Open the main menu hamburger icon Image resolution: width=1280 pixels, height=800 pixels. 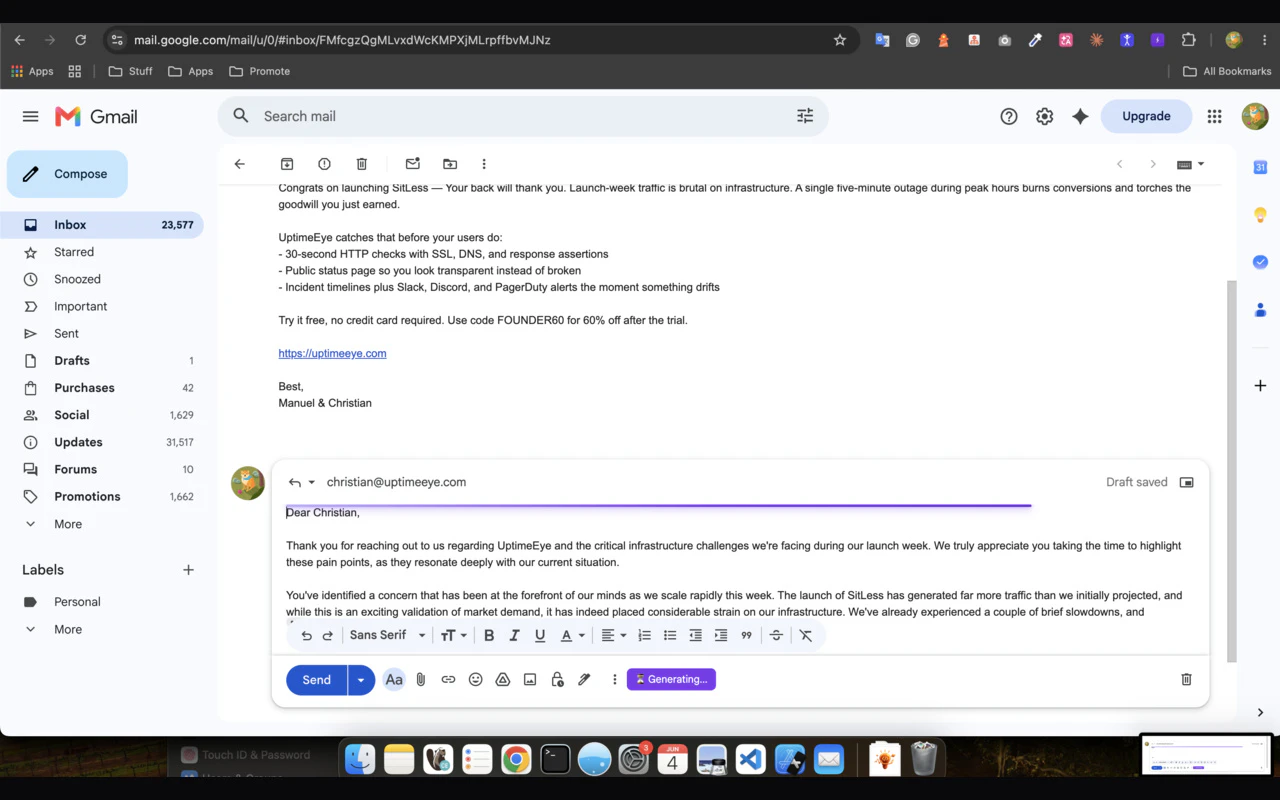pyautogui.click(x=30, y=116)
